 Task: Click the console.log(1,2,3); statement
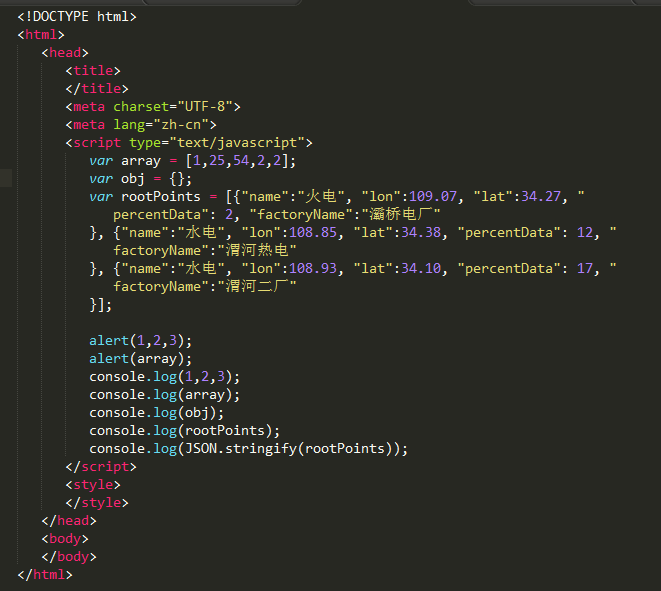165,377
